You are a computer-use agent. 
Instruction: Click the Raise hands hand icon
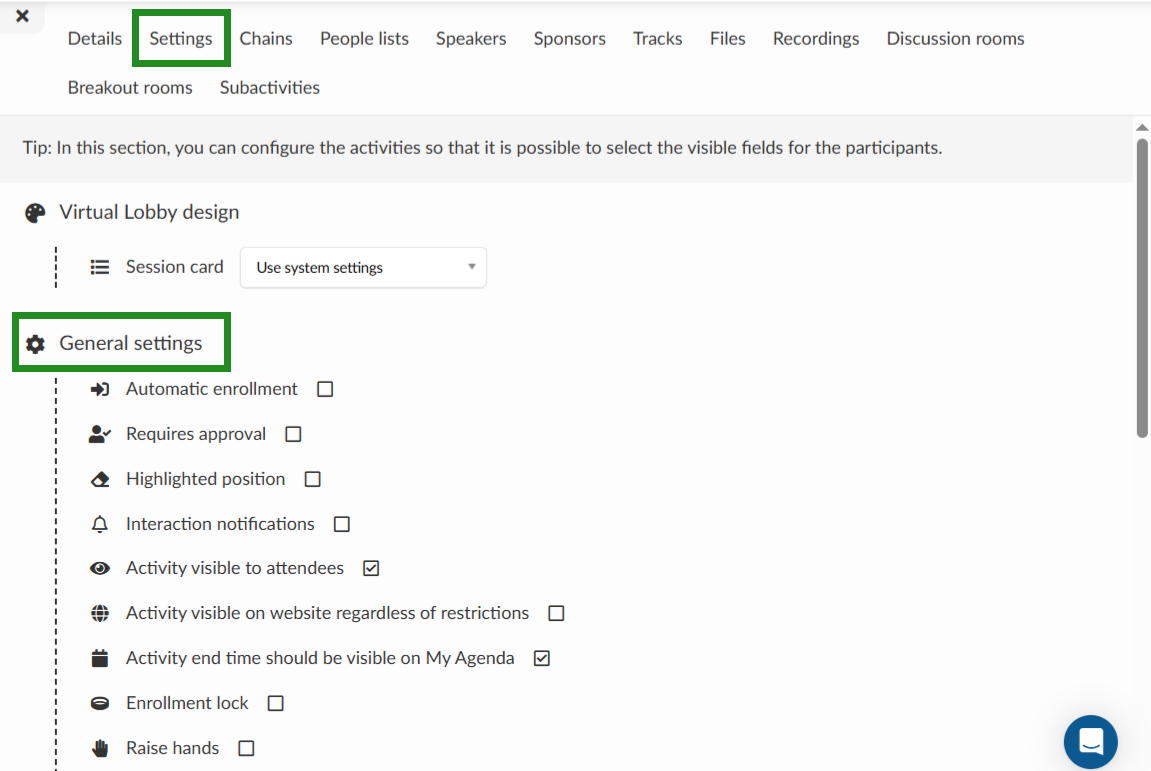(100, 747)
